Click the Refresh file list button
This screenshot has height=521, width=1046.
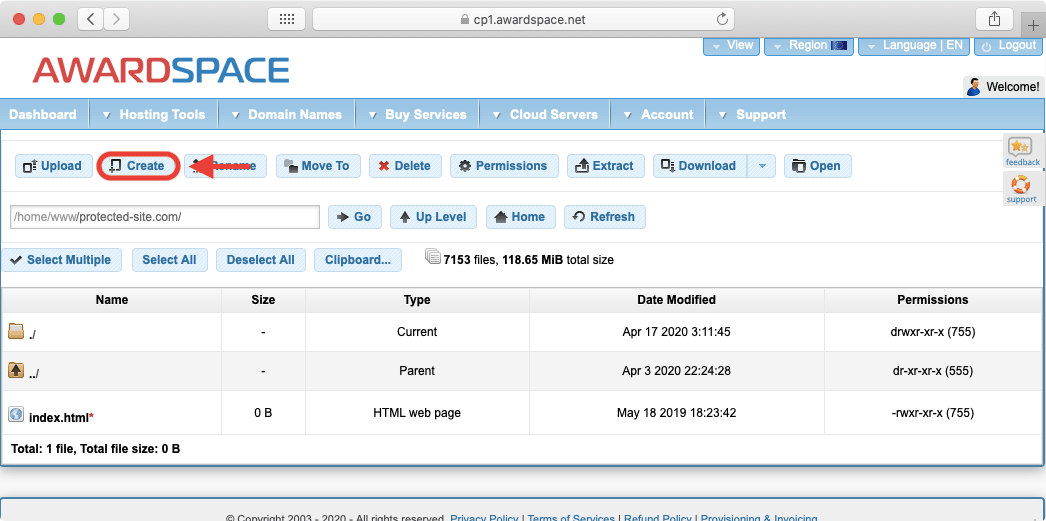coord(604,217)
